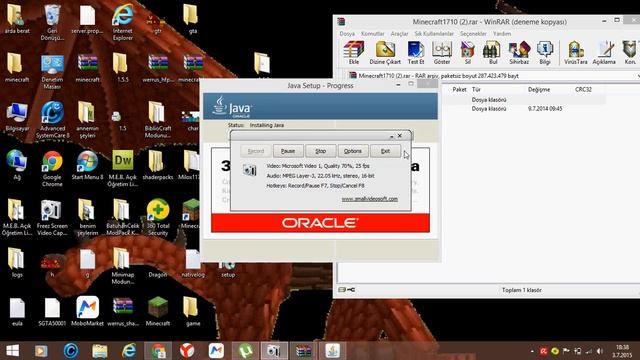
Task: Select the logs folder on the desktop
Action: coord(17,262)
